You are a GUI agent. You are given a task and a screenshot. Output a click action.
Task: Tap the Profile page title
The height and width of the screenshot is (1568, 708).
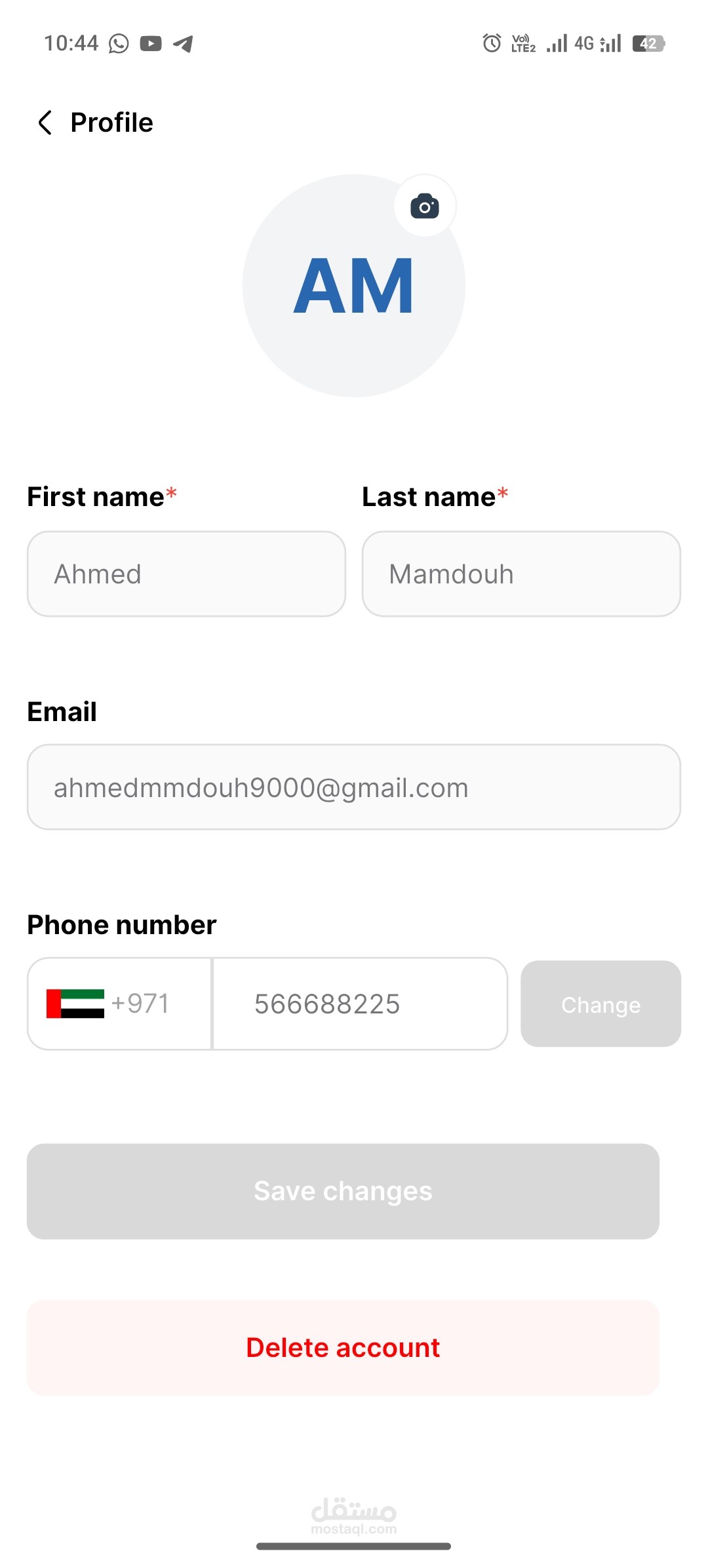pyautogui.click(x=112, y=123)
